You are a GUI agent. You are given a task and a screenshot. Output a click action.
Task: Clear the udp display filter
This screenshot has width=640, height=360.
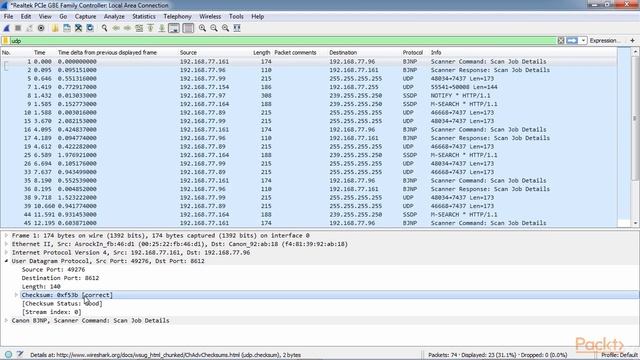coord(561,40)
